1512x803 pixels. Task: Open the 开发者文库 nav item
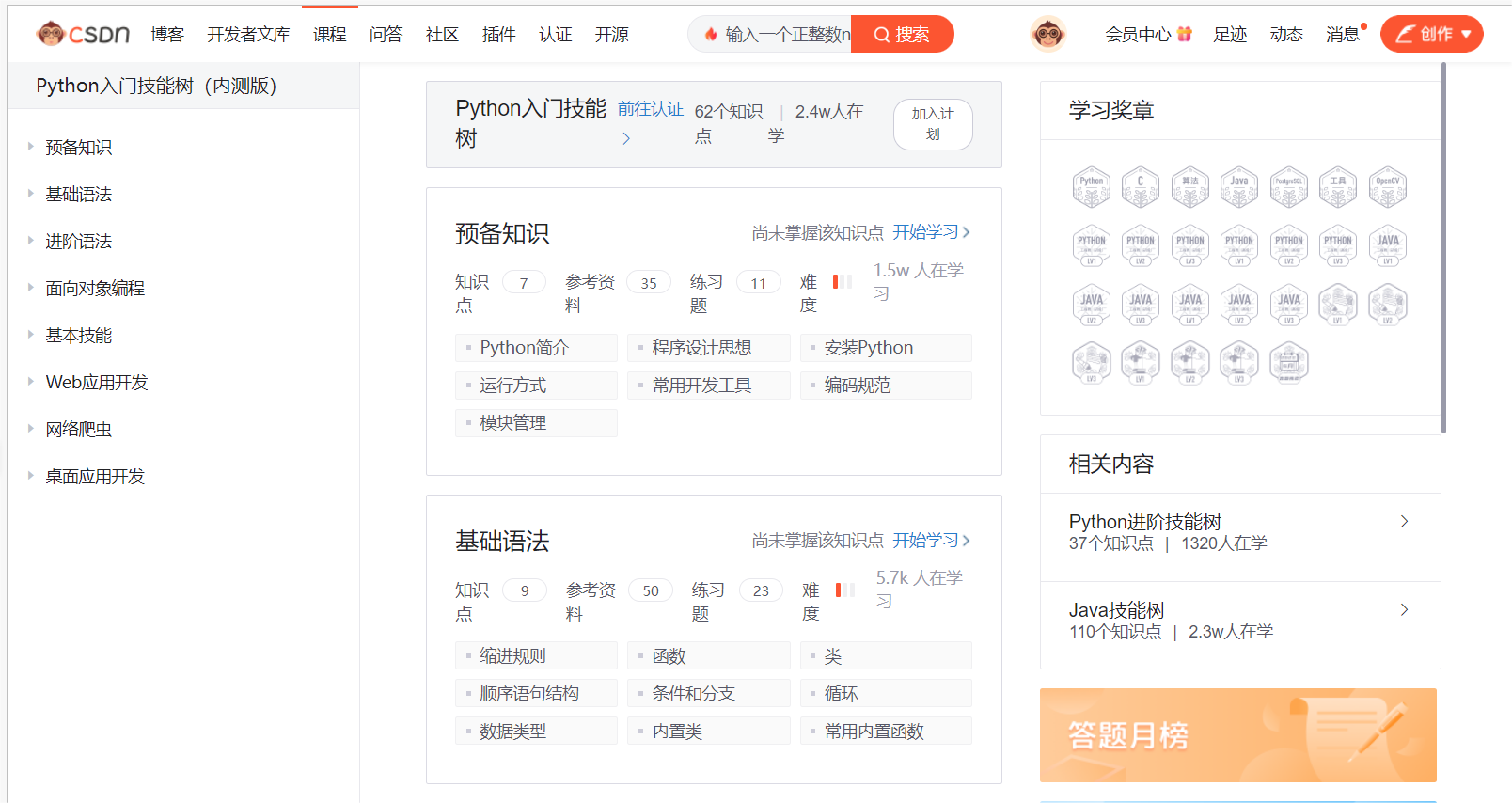[248, 35]
